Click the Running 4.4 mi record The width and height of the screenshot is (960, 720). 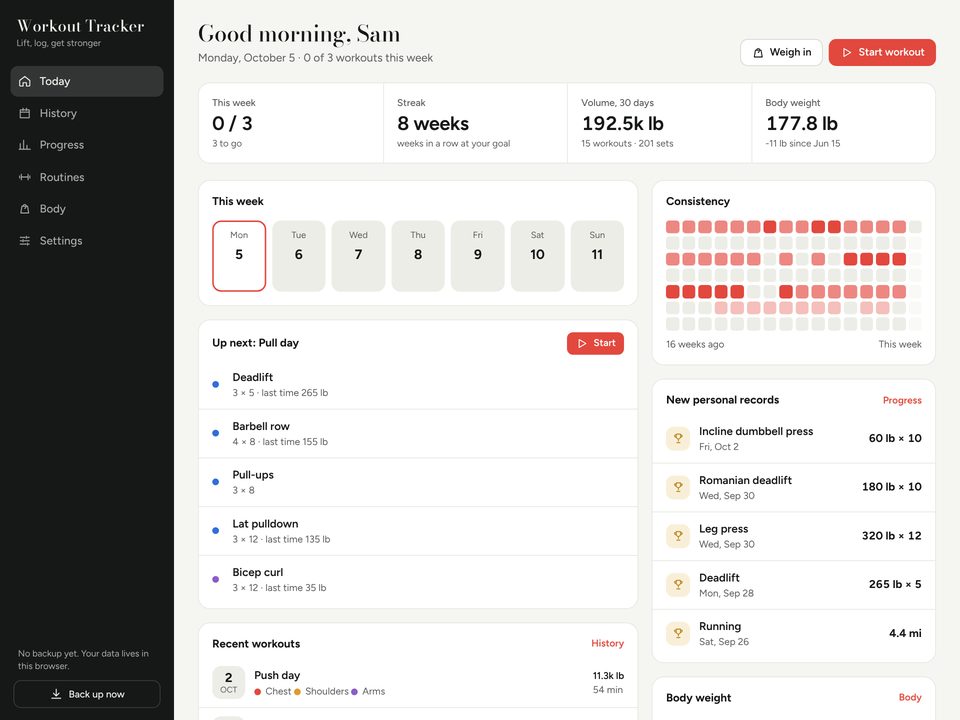(x=793, y=634)
